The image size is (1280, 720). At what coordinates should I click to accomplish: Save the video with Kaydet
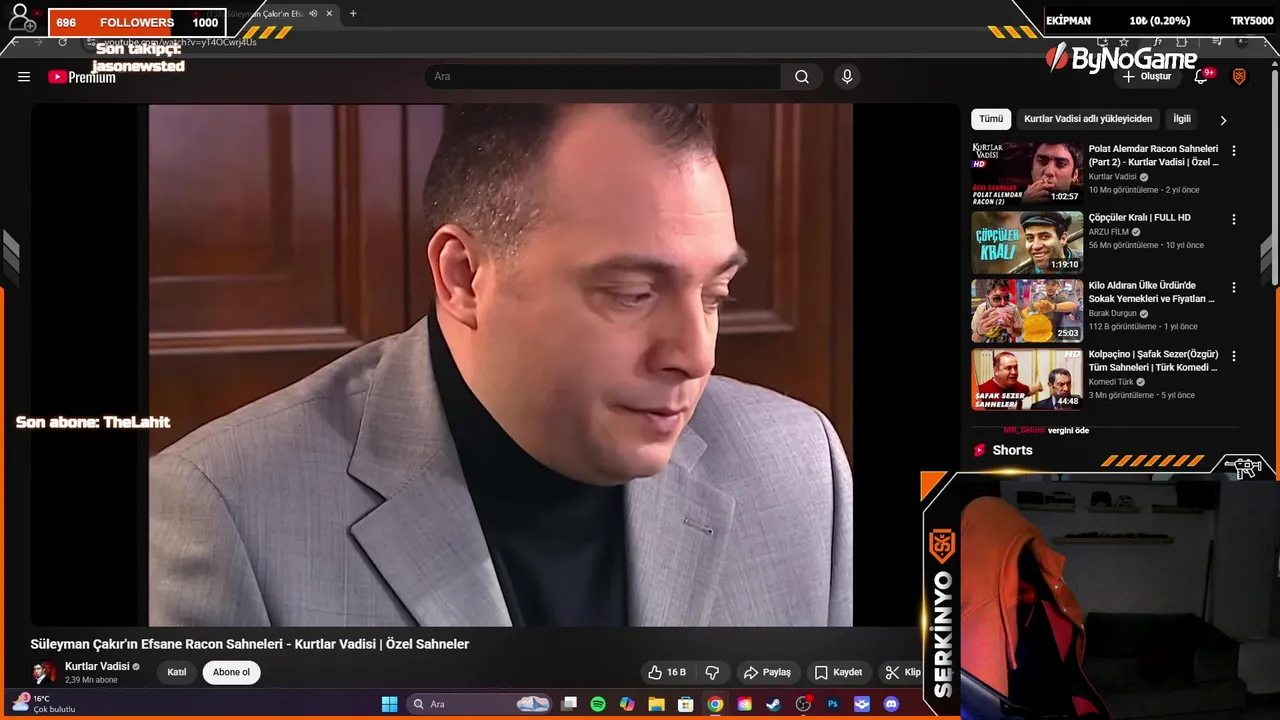[x=838, y=672]
